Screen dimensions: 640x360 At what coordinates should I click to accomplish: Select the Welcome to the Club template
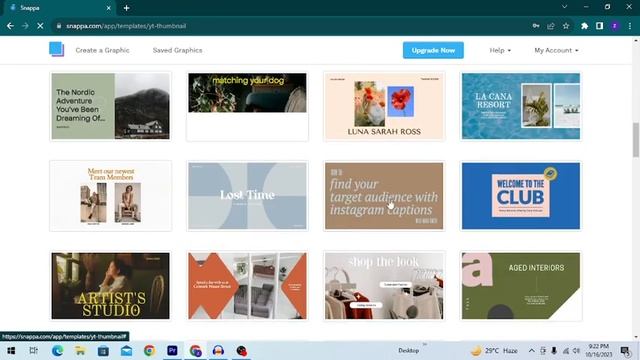pos(521,196)
